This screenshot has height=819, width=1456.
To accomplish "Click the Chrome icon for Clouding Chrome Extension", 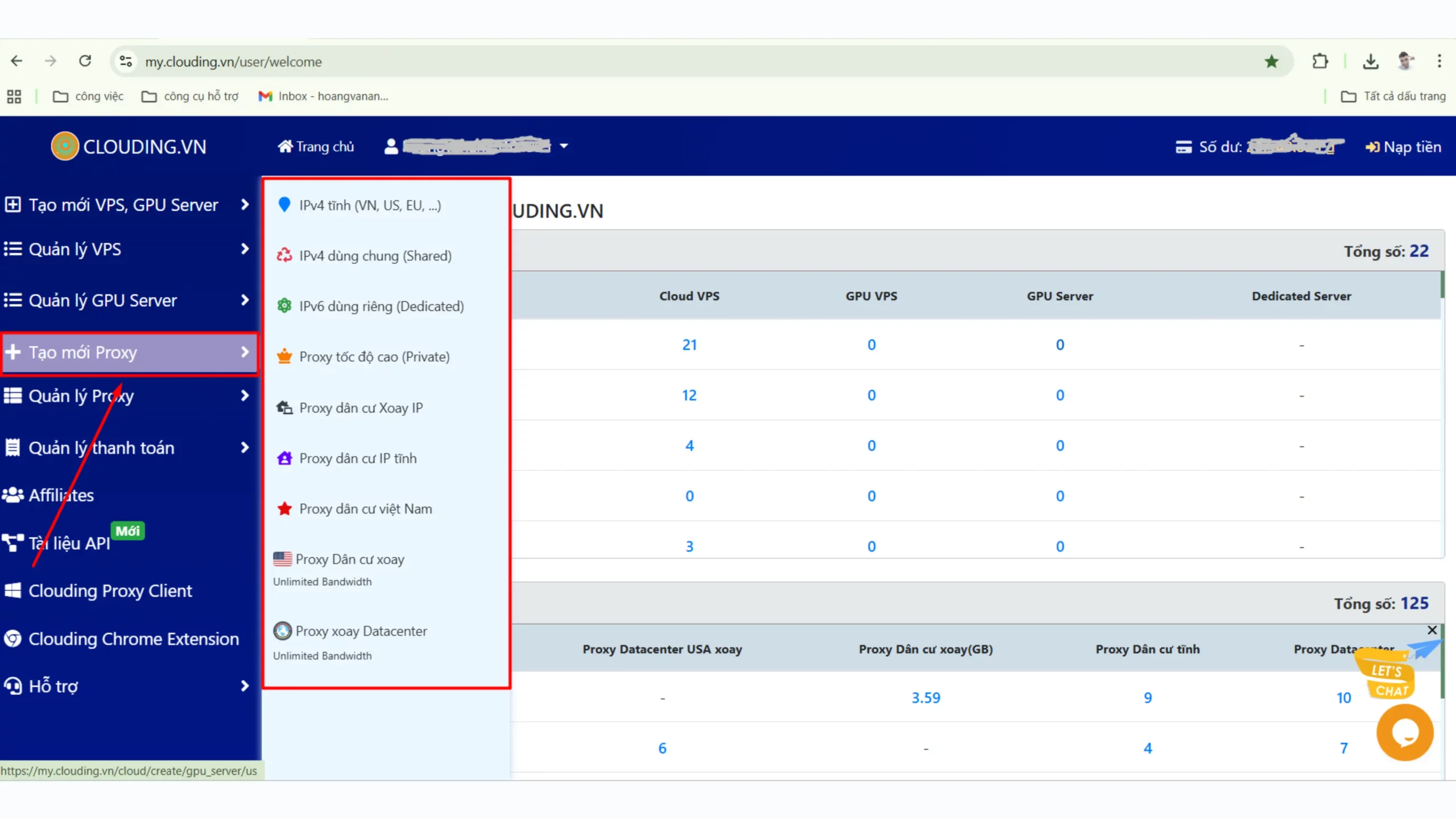I will point(13,639).
